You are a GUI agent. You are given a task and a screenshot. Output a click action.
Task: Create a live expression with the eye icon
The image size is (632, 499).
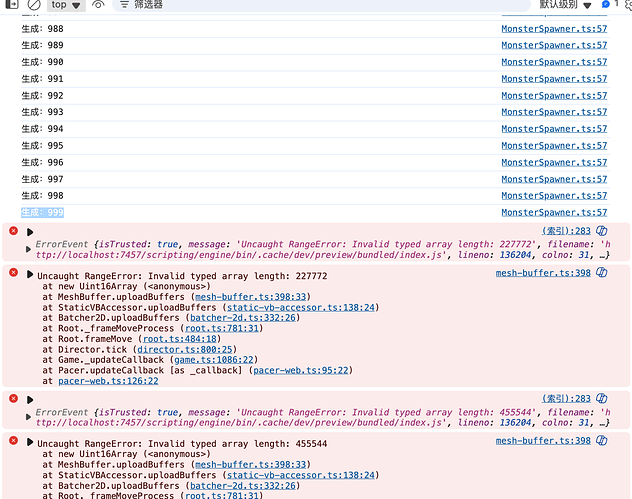[98, 5]
